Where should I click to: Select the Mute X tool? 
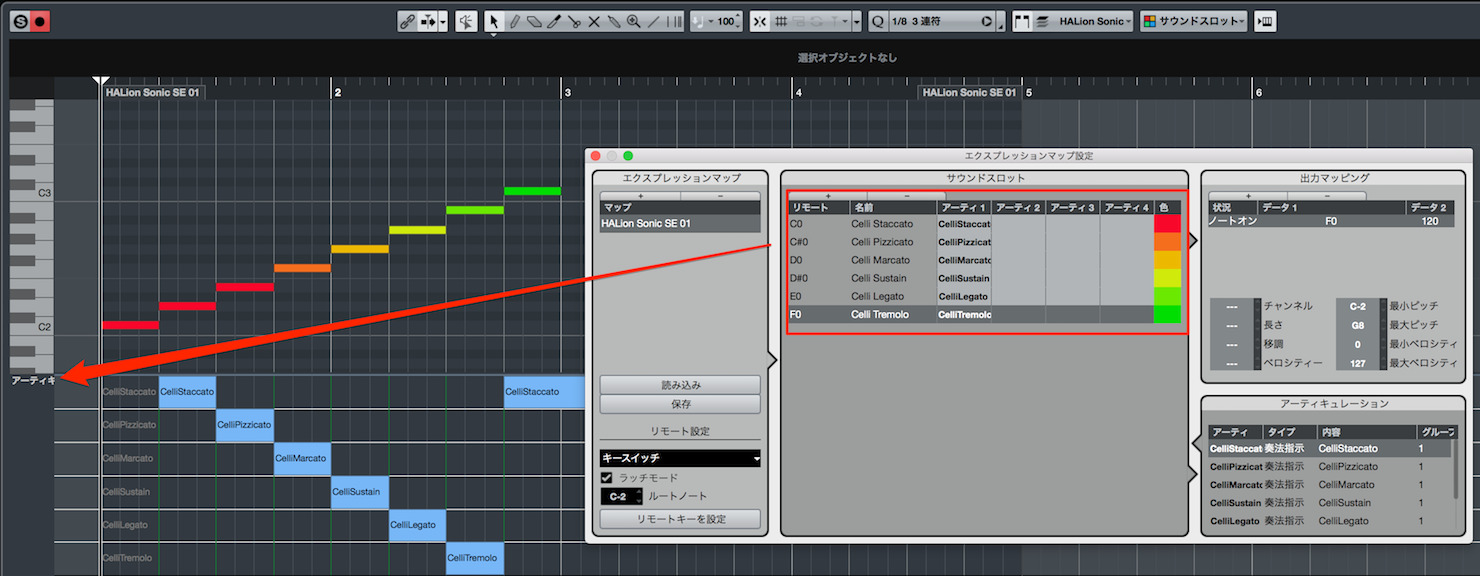point(594,21)
